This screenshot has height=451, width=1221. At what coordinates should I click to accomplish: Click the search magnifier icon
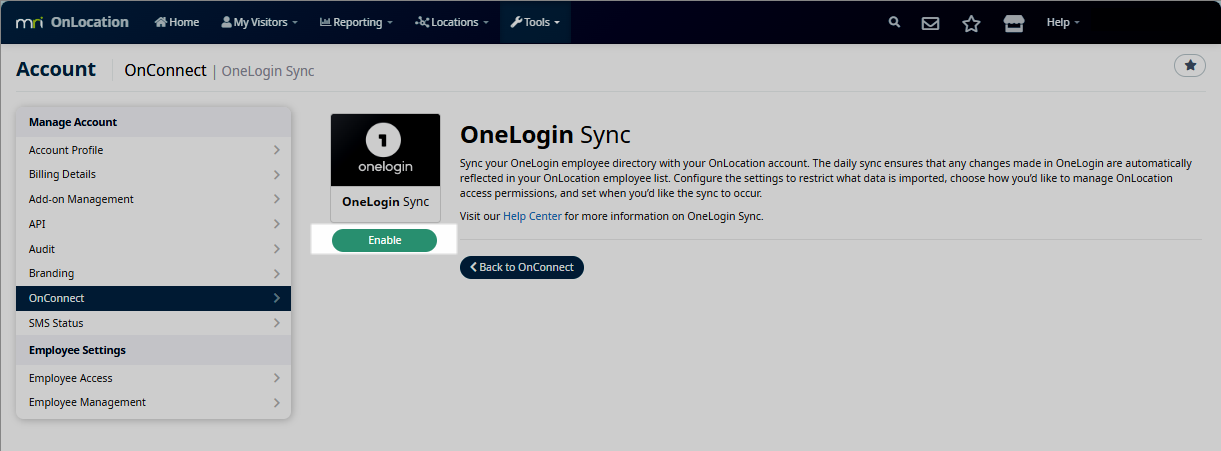(x=894, y=22)
